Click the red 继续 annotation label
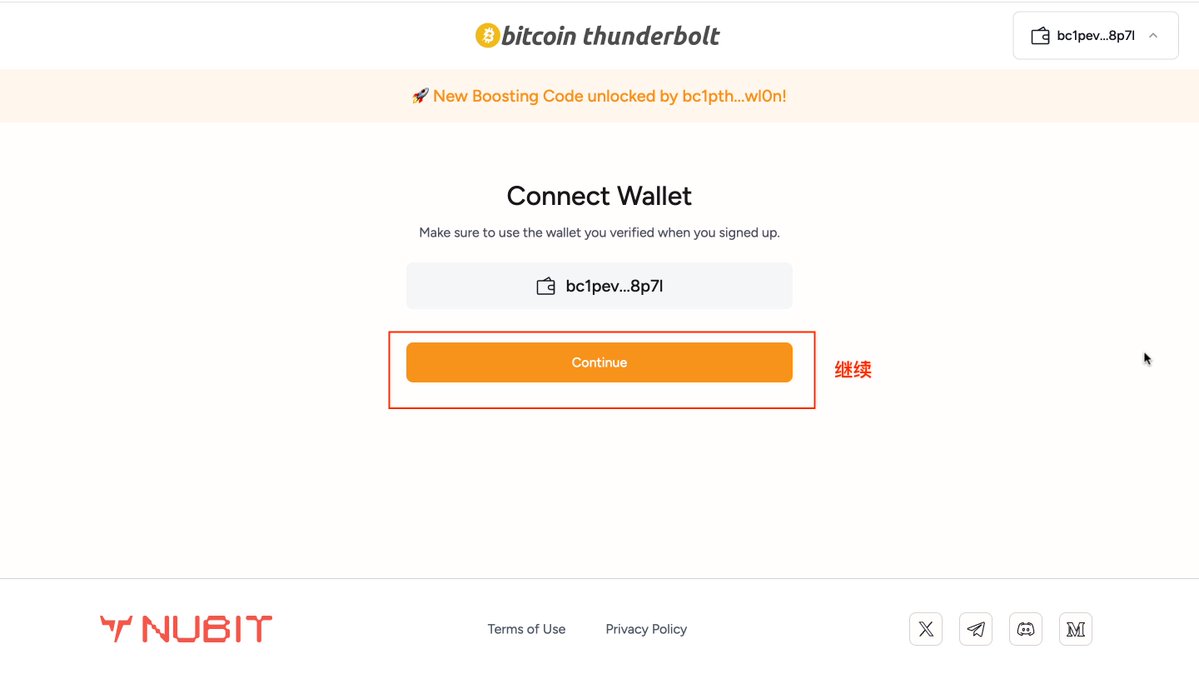This screenshot has width=1199, height=679. (x=853, y=370)
